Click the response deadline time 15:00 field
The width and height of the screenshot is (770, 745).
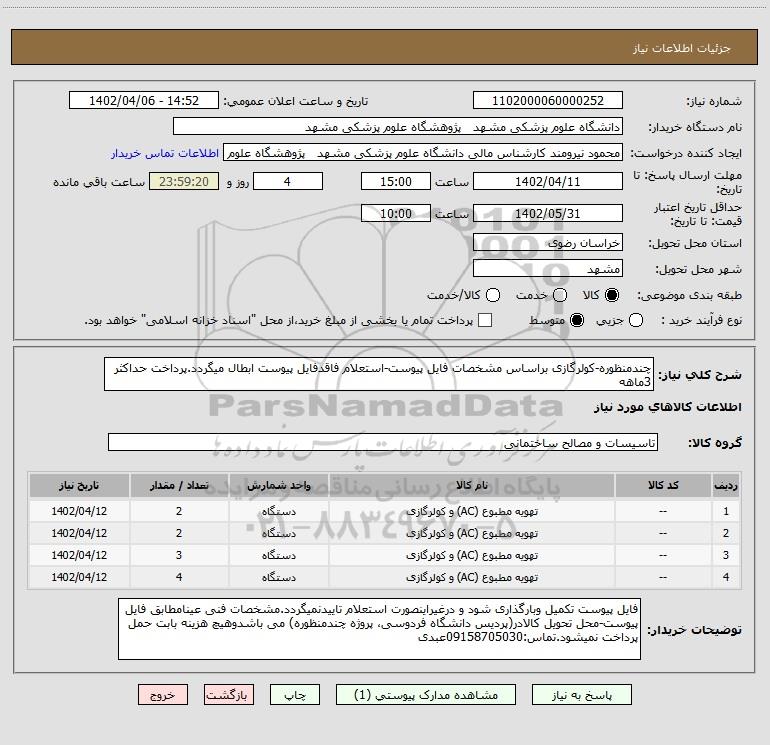click(x=396, y=181)
